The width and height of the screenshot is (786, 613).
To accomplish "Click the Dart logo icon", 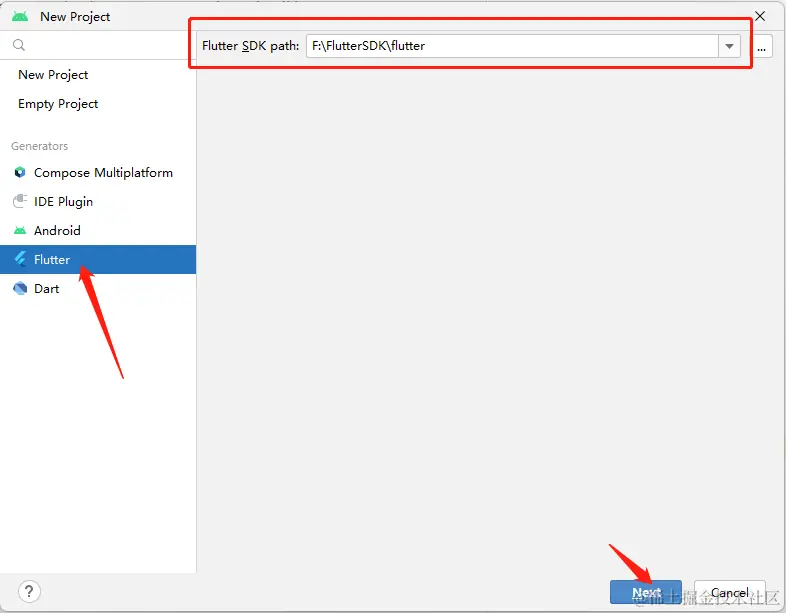I will pos(20,289).
